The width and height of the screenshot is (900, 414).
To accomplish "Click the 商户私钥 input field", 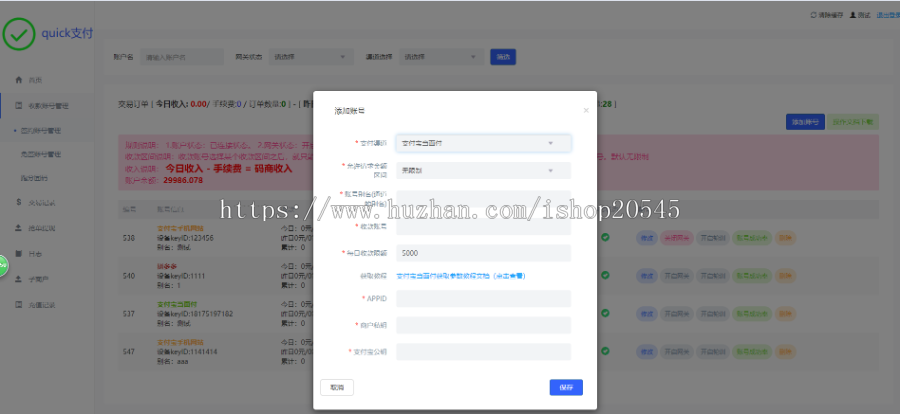I will 483,325.
